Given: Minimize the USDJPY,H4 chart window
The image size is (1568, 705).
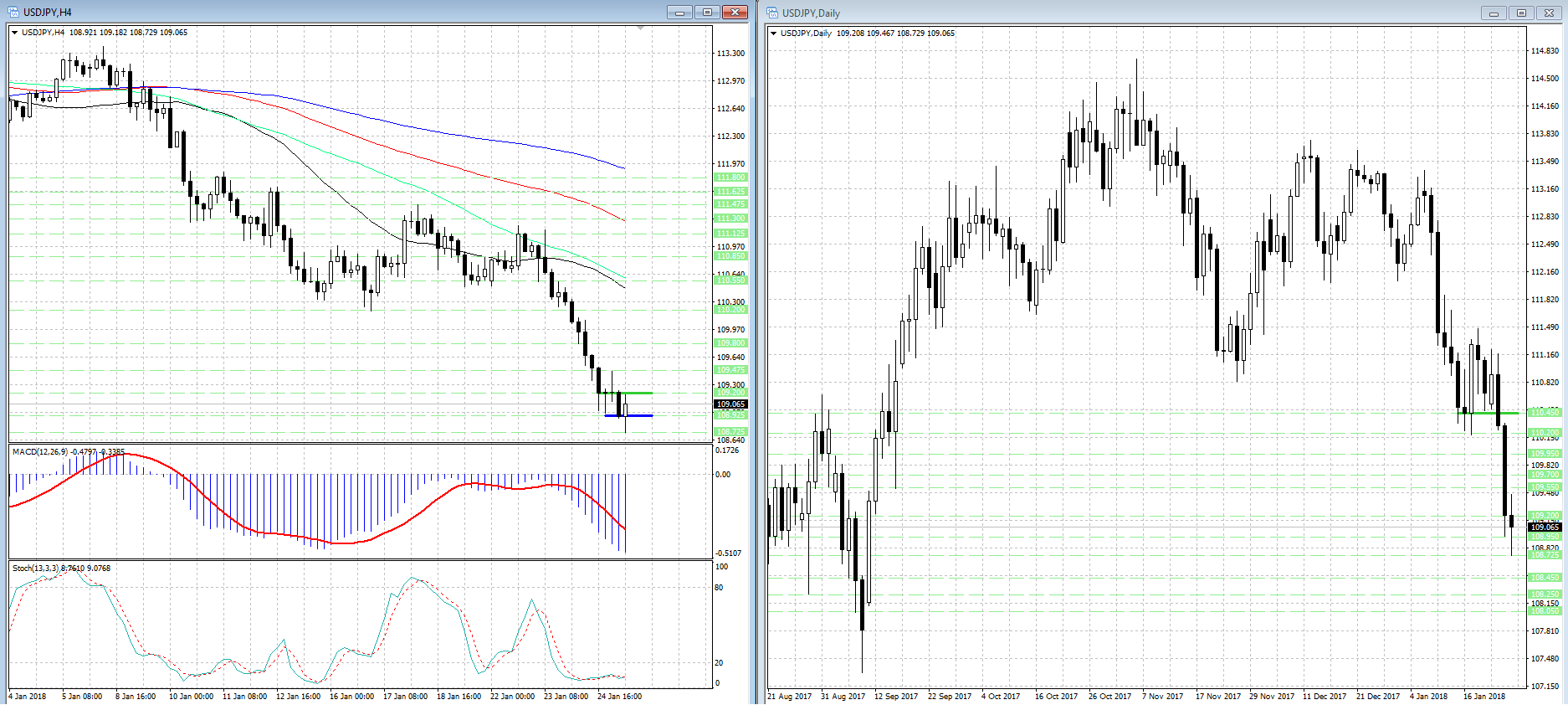Looking at the screenshot, I should tap(679, 12).
